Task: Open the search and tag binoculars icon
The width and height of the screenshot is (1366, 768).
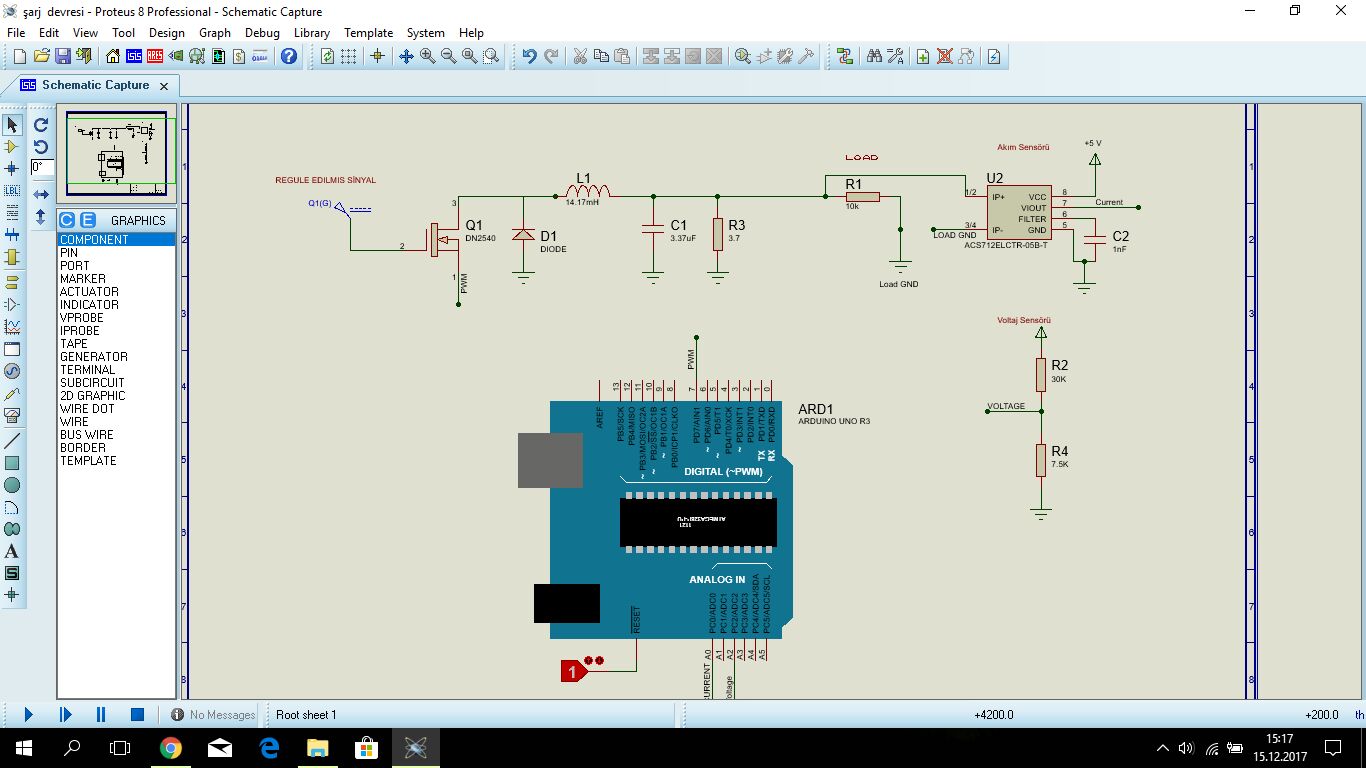Action: (x=874, y=56)
